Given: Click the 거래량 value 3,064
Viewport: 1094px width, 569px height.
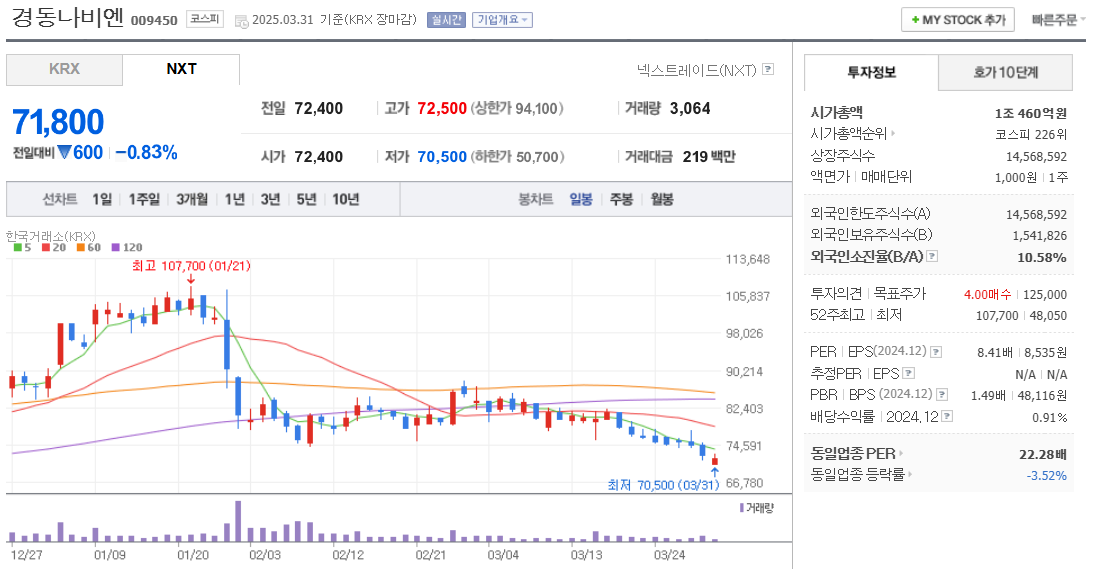Looking at the screenshot, I should pos(690,108).
